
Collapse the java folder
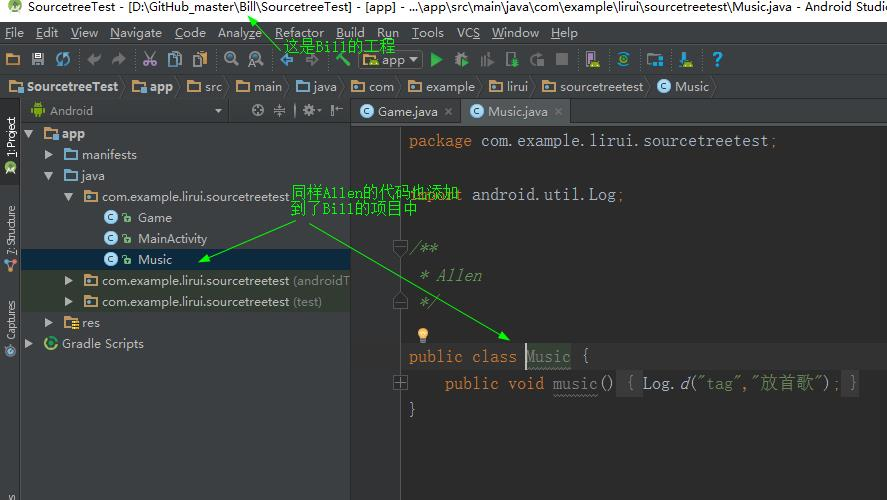pyautogui.click(x=49, y=176)
